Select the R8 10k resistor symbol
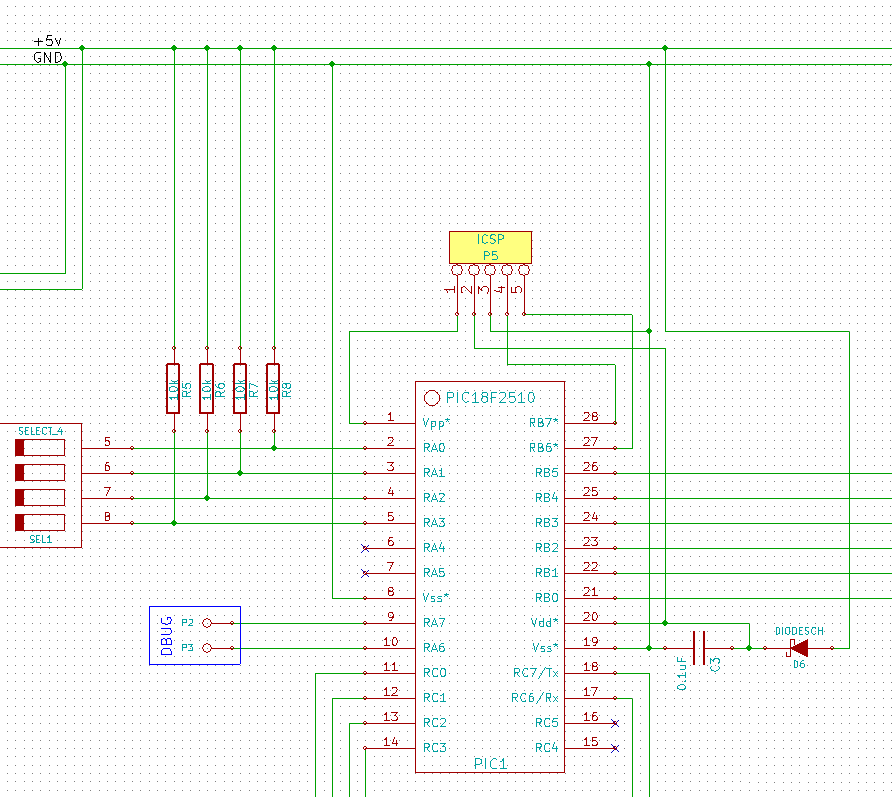The width and height of the screenshot is (892, 797). pyautogui.click(x=273, y=389)
